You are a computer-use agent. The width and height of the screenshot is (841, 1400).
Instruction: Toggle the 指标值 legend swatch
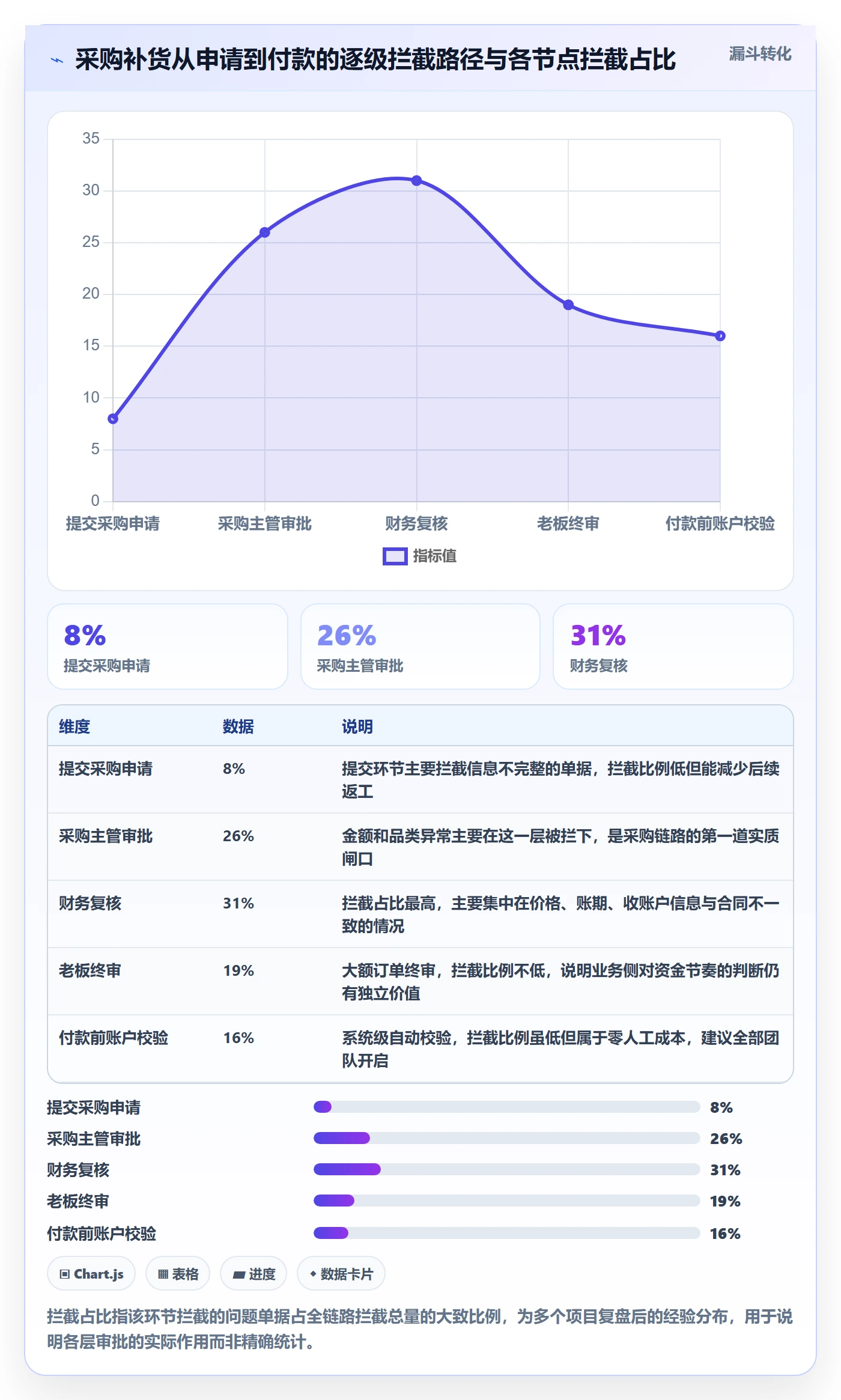pos(395,556)
